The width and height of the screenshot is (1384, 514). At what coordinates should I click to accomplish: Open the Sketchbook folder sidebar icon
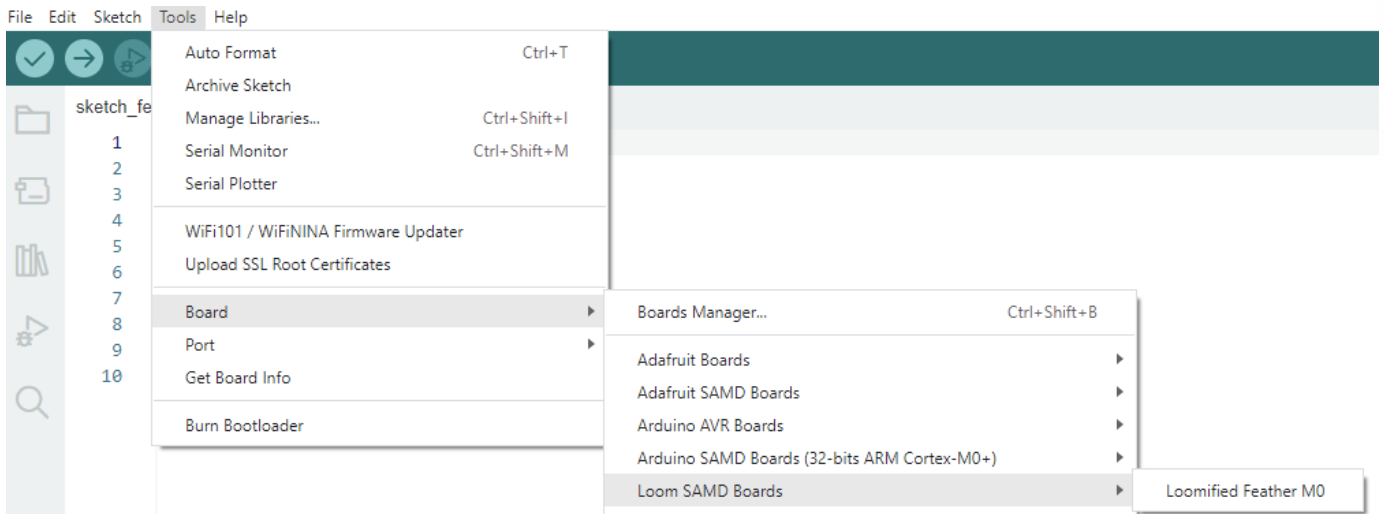32,121
